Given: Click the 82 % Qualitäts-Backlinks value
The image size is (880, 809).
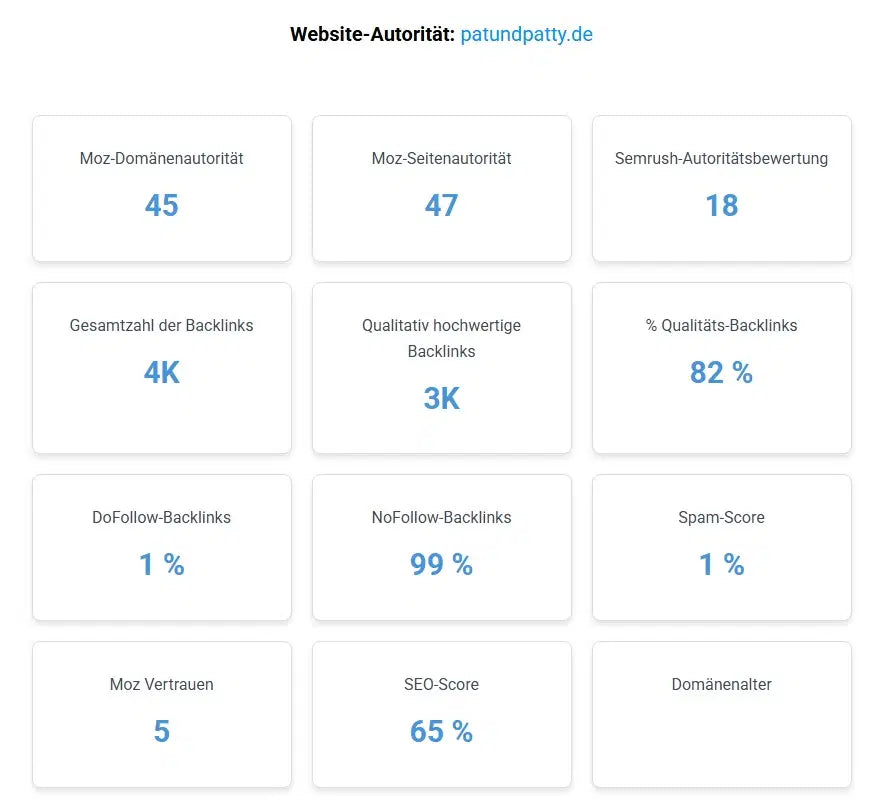Looking at the screenshot, I should point(721,372).
